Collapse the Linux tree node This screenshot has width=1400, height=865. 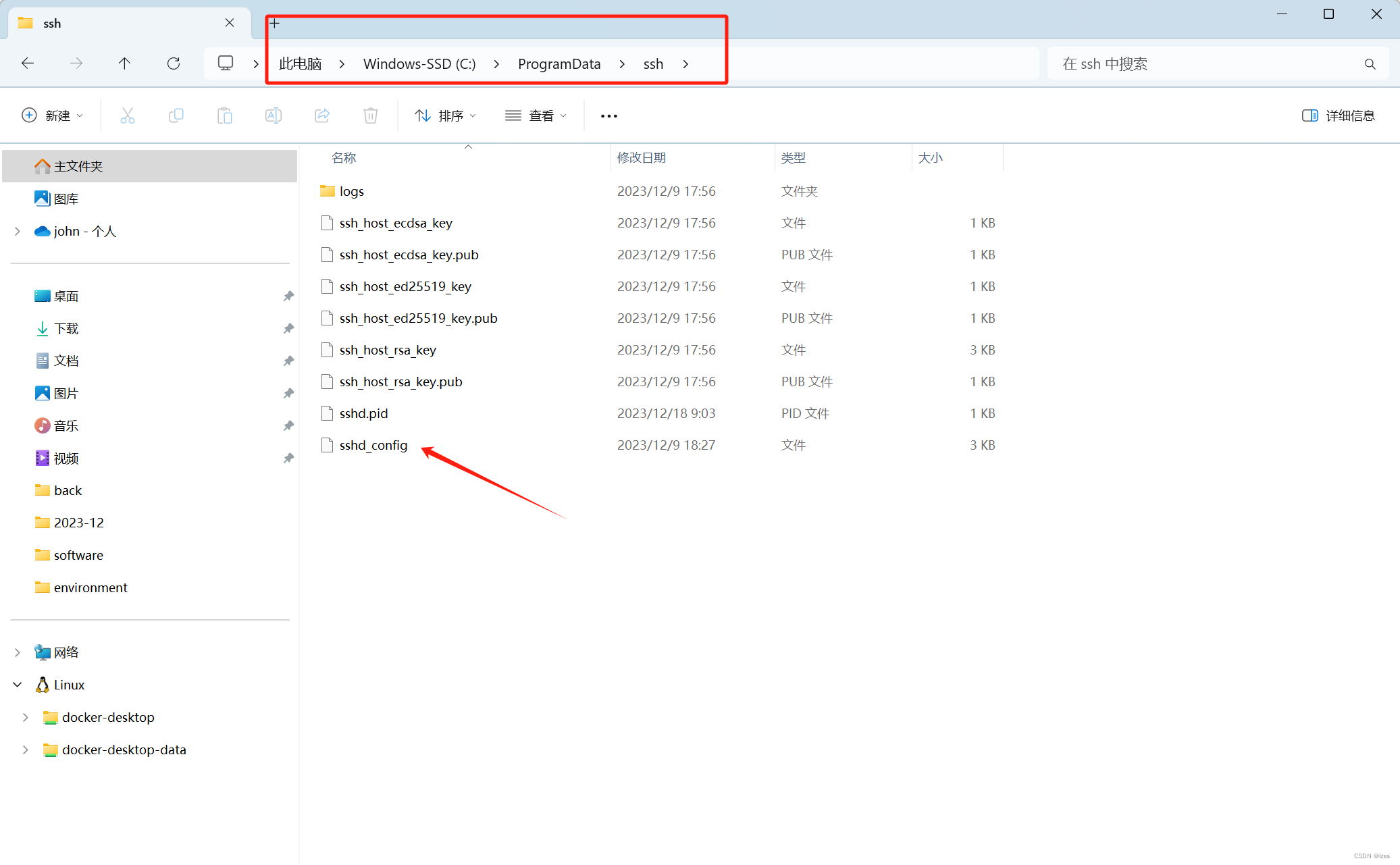click(x=18, y=685)
